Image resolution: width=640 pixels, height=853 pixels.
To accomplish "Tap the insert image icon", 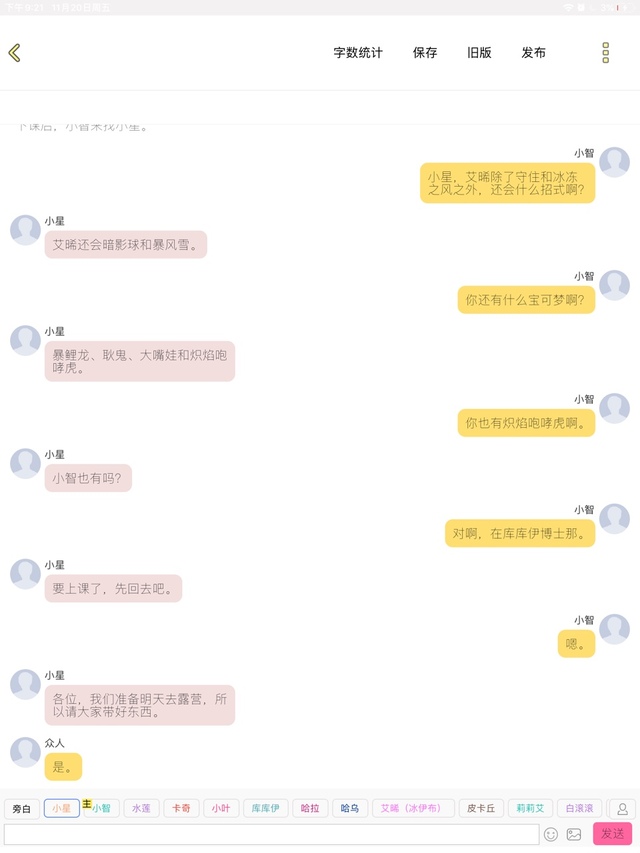I will coord(574,834).
